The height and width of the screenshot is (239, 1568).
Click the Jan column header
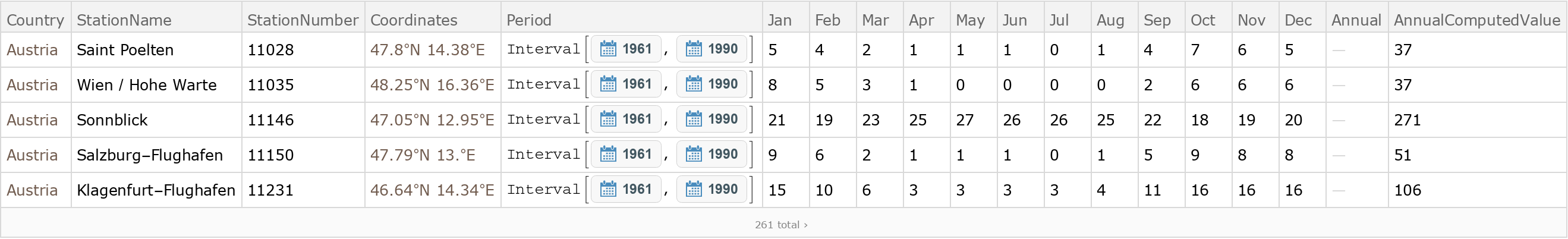click(780, 20)
